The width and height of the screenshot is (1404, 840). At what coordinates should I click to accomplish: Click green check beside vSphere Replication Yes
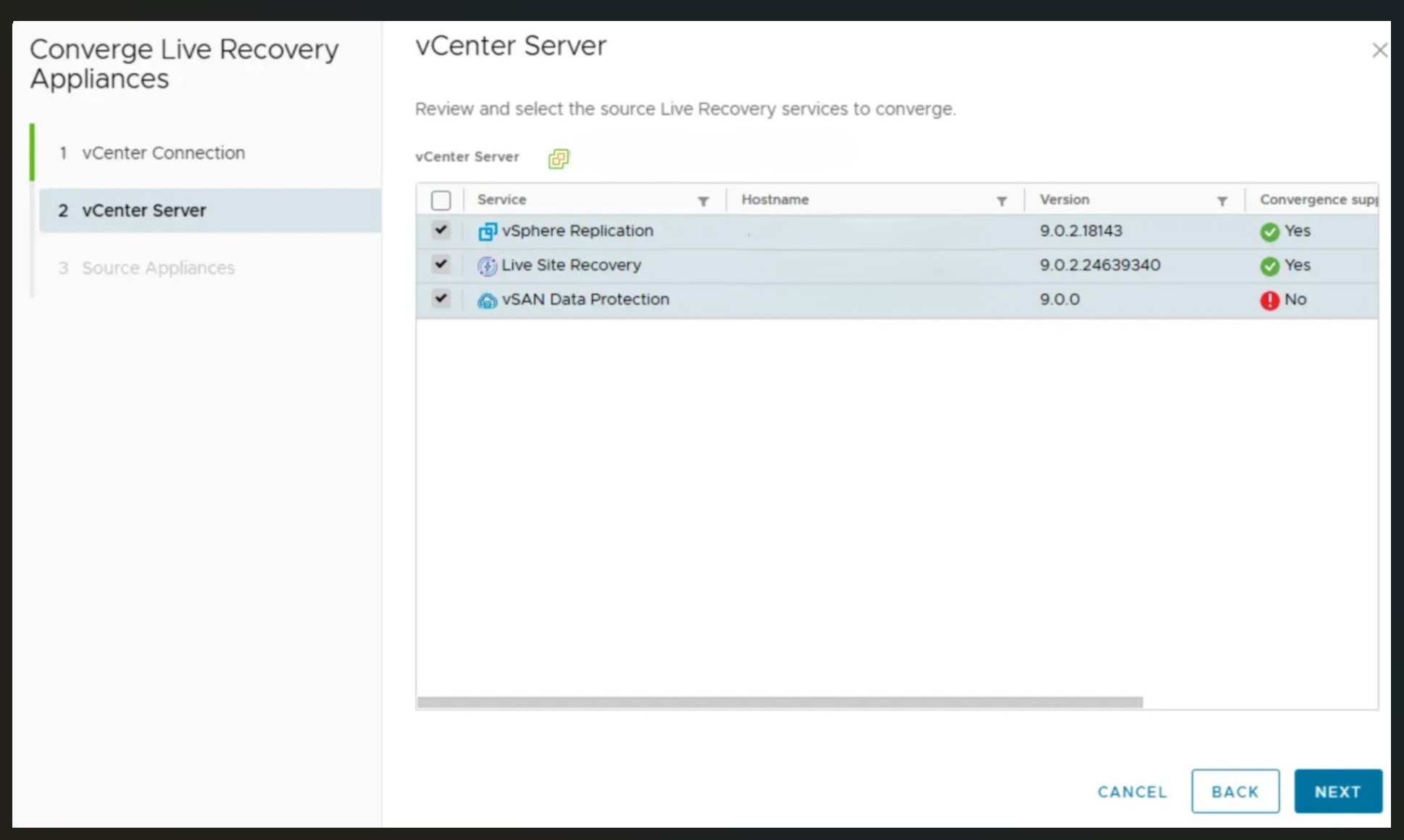(1269, 232)
